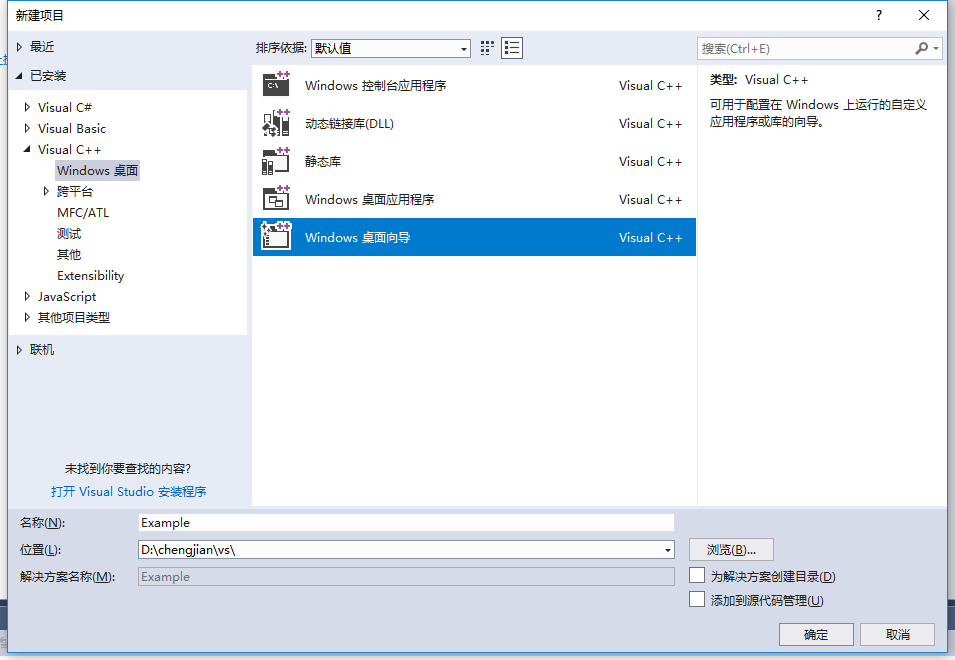Image resolution: width=955 pixels, height=660 pixels.
Task: Select the Windows 桌面应用程序 template icon
Action: click(x=276, y=198)
